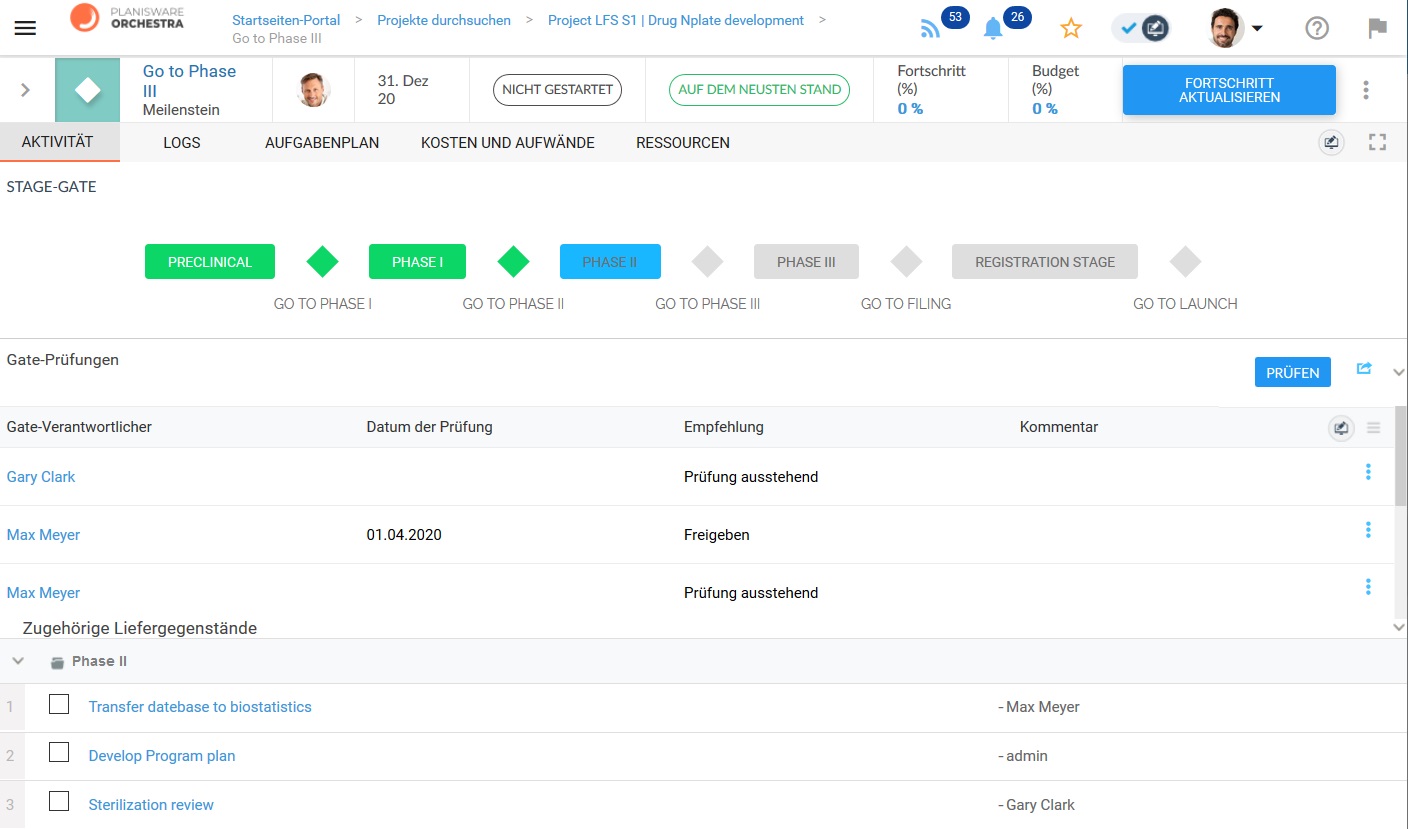Open the hamburger main menu
This screenshot has width=1408, height=829.
pyautogui.click(x=25, y=28)
